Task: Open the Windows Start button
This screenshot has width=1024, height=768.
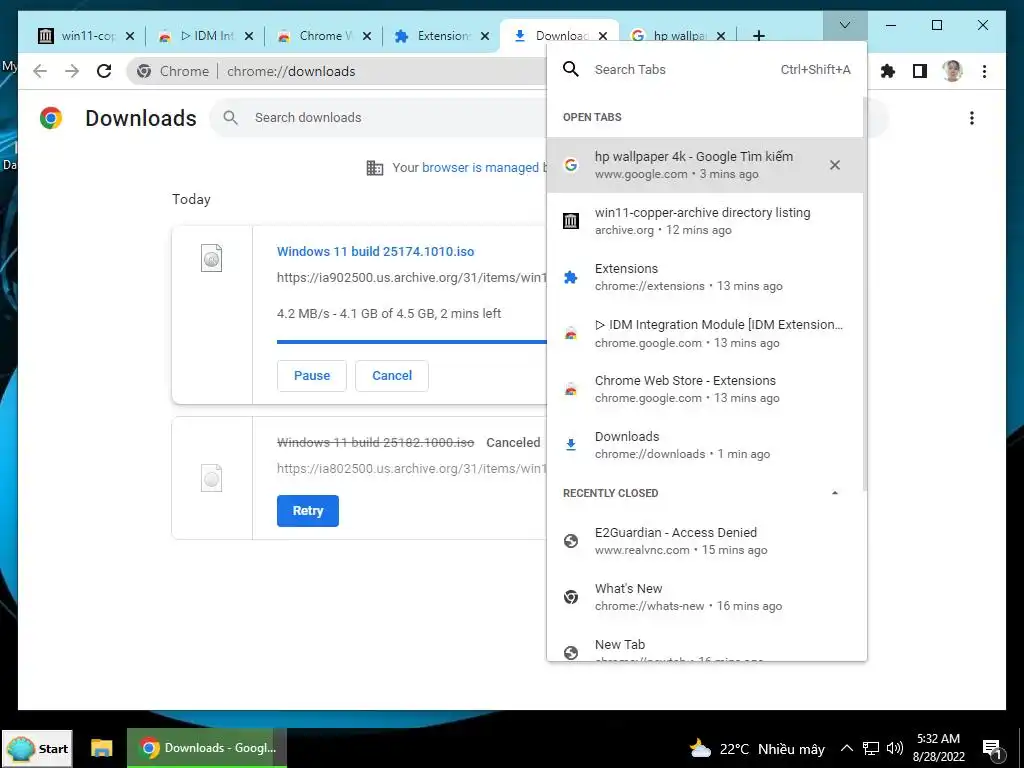Action: (x=37, y=748)
